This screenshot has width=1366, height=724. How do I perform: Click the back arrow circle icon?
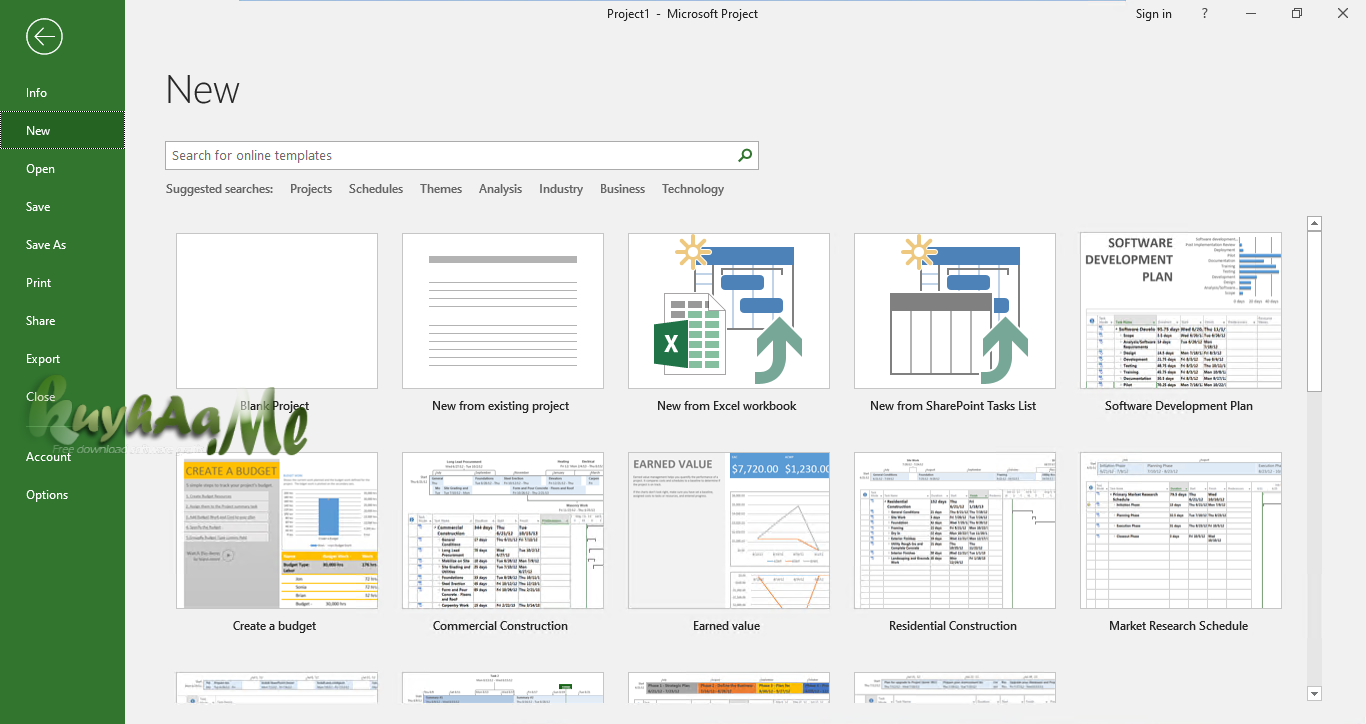44,37
